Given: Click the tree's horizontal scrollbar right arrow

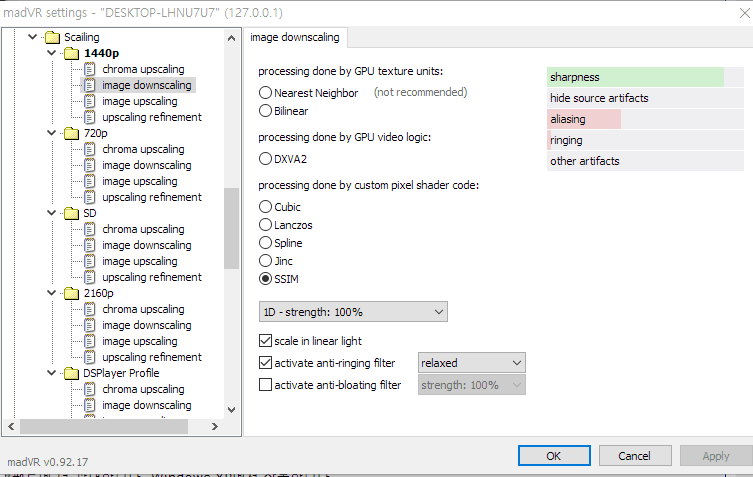Looking at the screenshot, I should [x=215, y=427].
